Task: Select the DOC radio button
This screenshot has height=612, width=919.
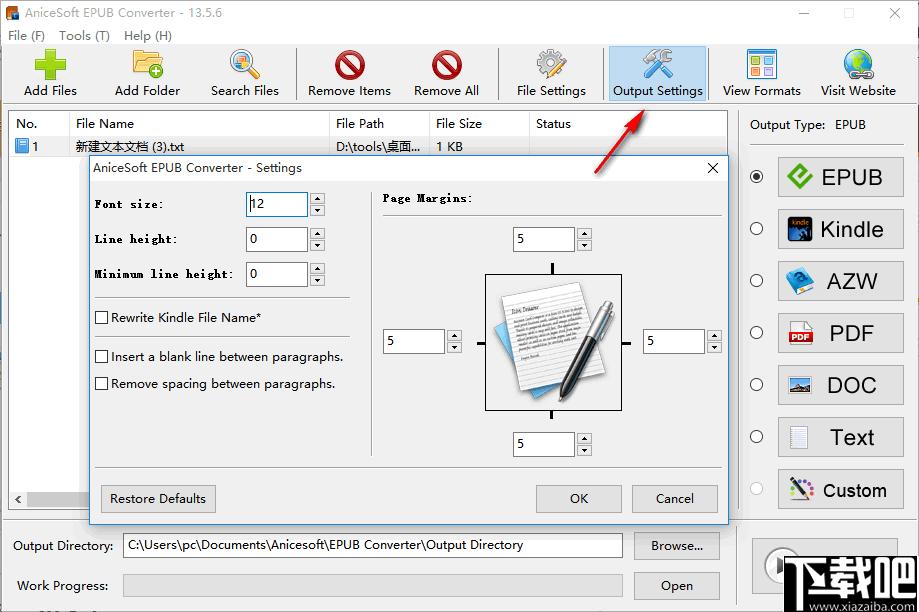Action: tap(757, 385)
